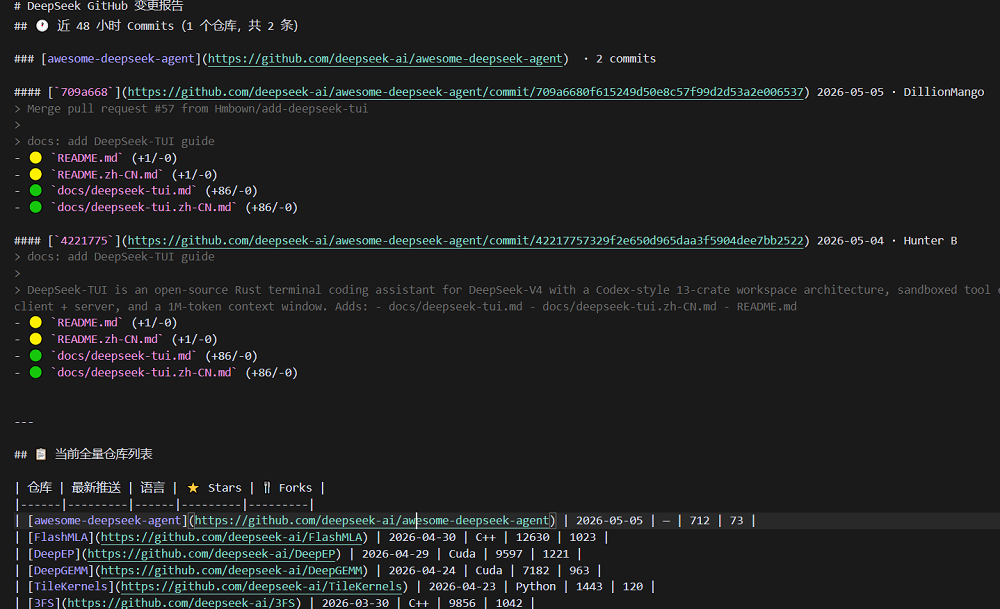Open the TileKernels repository URL
The image size is (1000, 609).
point(261,586)
